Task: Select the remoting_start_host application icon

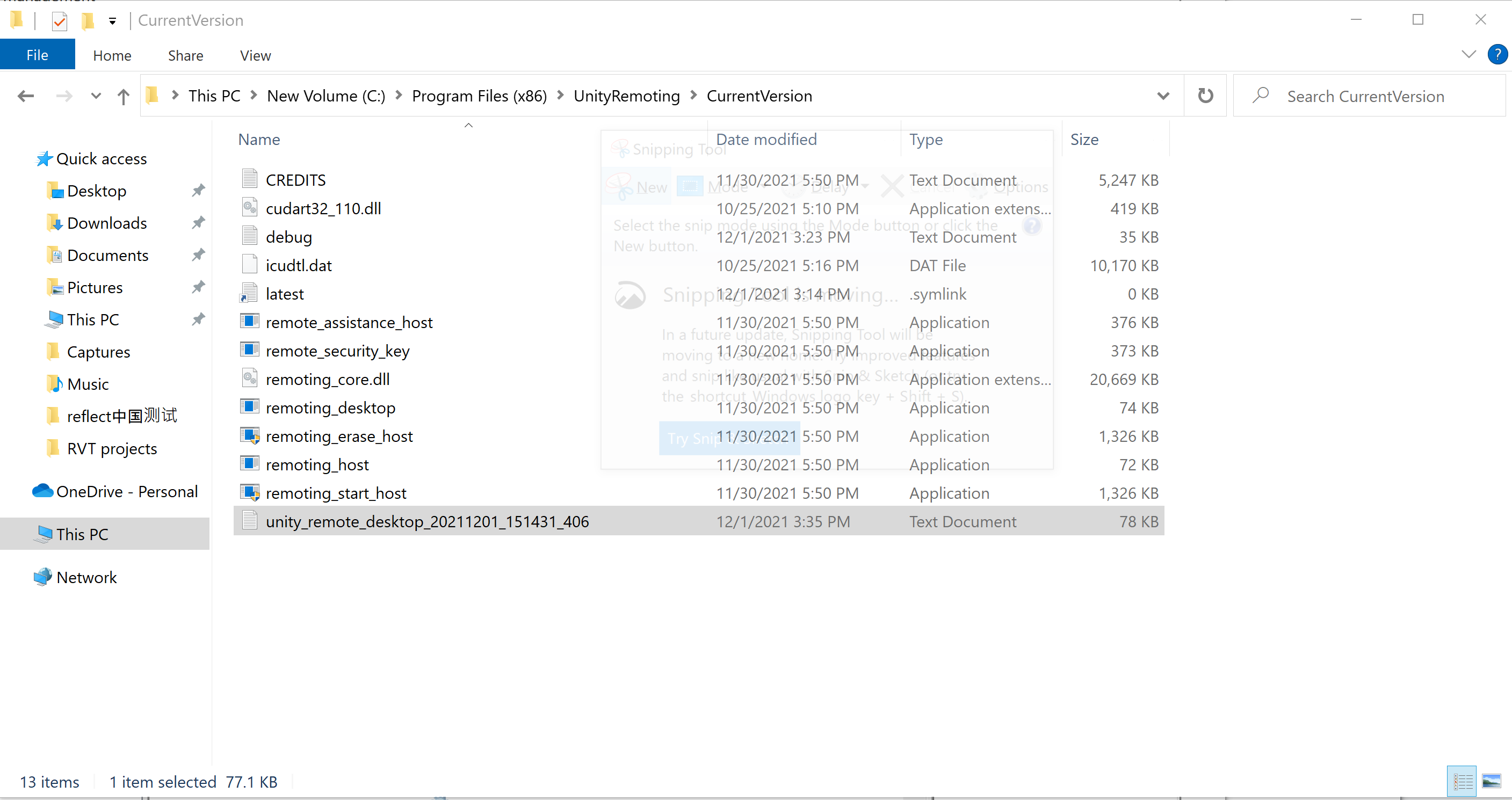Action: pos(250,493)
